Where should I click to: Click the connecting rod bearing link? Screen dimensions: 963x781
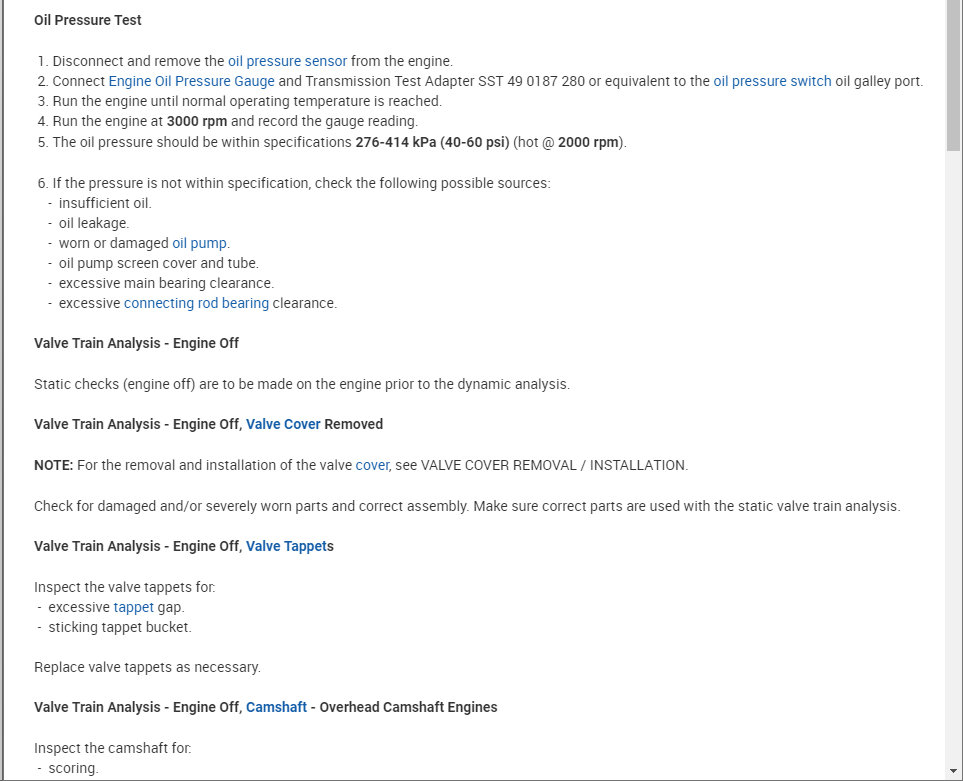(196, 303)
